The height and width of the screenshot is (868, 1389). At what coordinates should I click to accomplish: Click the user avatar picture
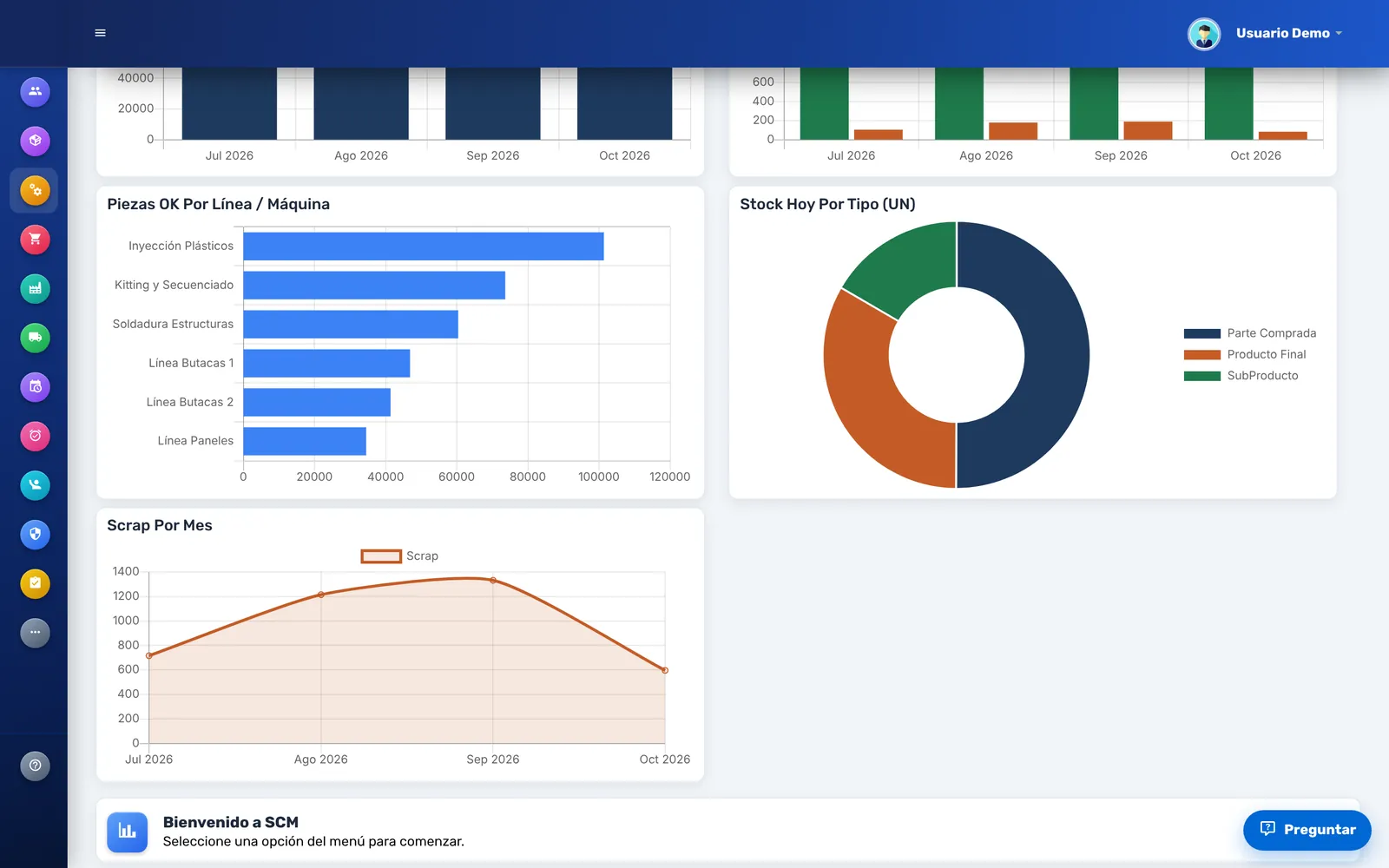tap(1204, 34)
